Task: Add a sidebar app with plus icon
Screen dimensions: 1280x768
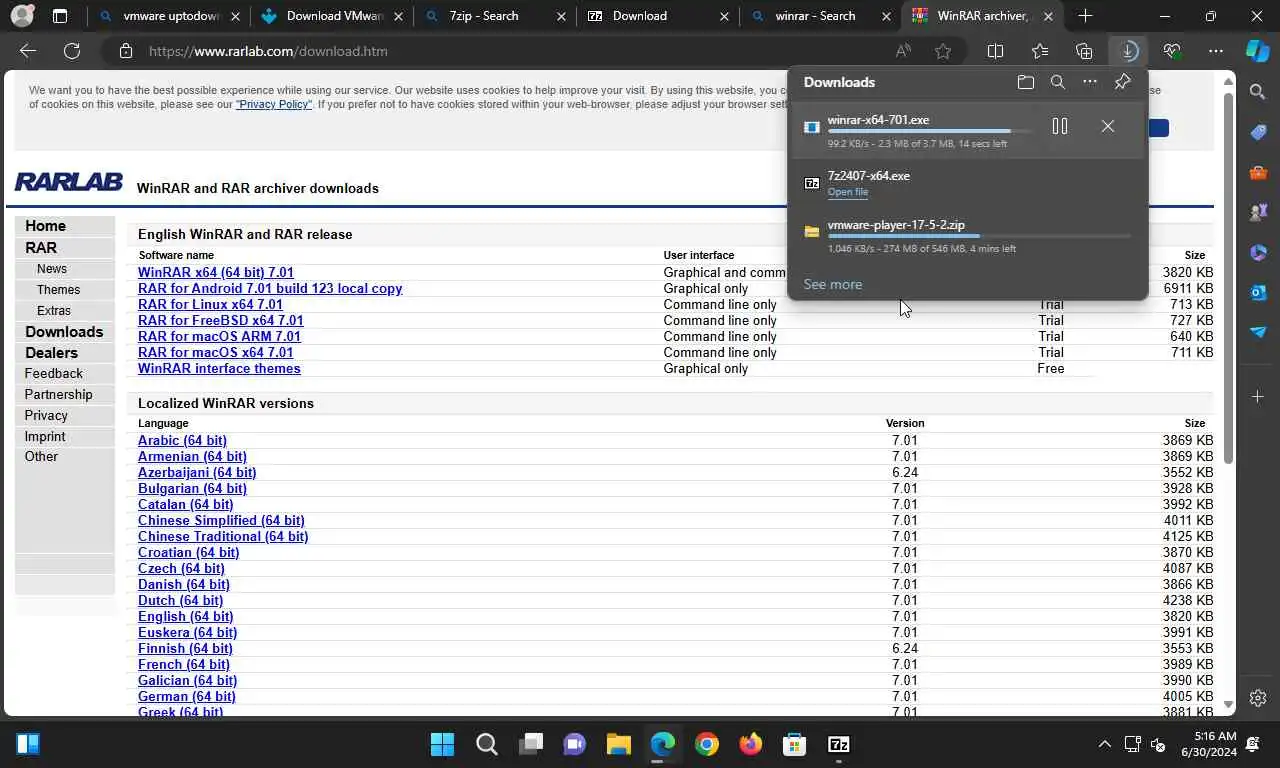Action: pos(1258,397)
